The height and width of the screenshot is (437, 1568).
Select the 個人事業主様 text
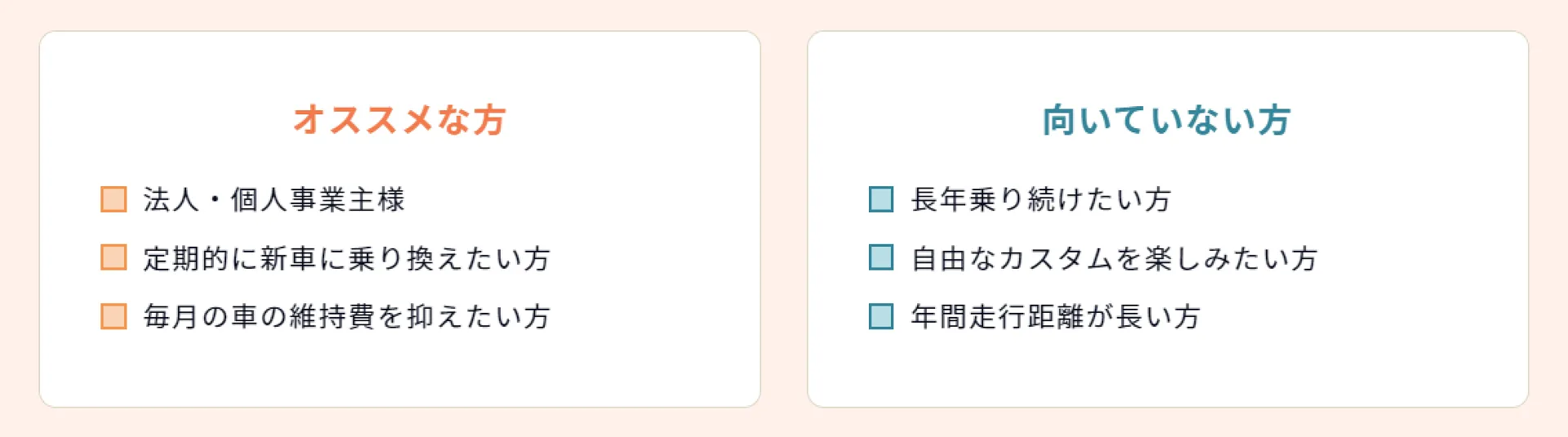318,199
